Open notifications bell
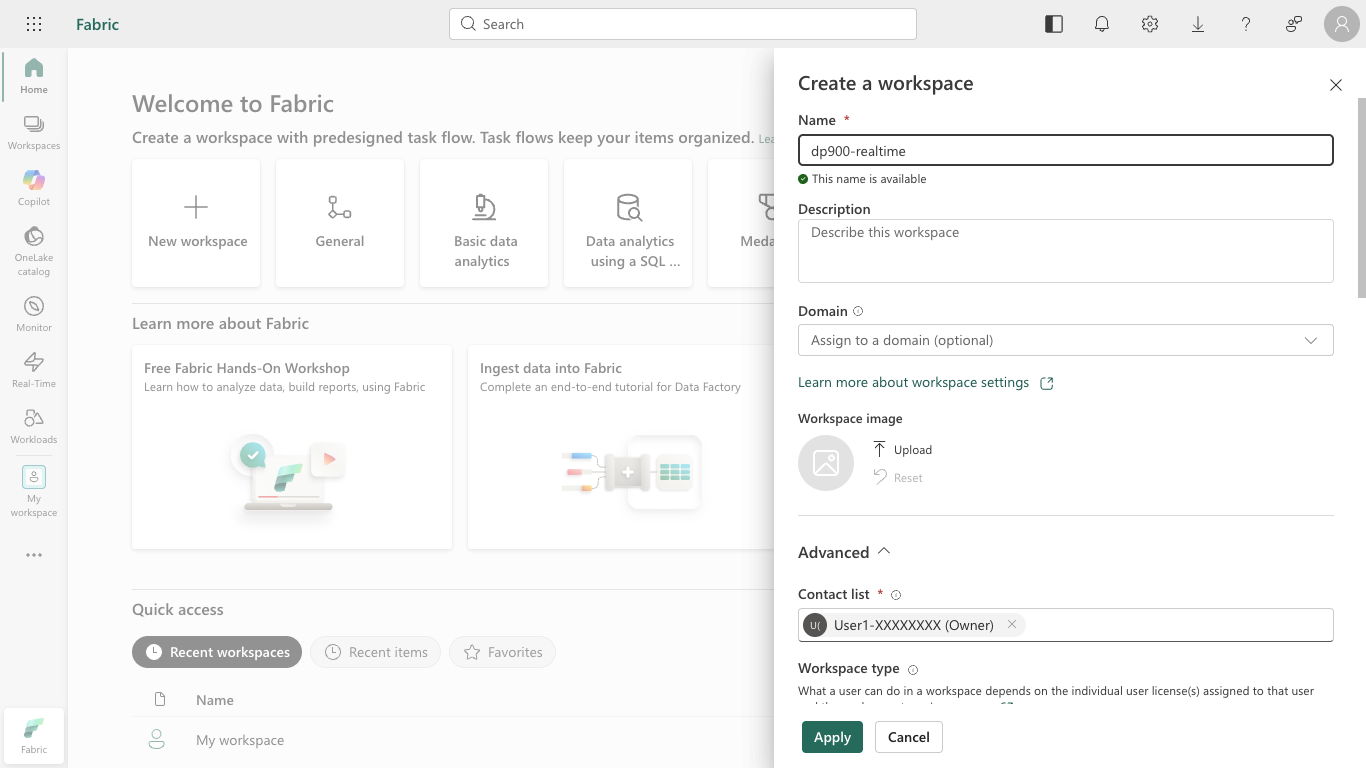 tap(1102, 24)
